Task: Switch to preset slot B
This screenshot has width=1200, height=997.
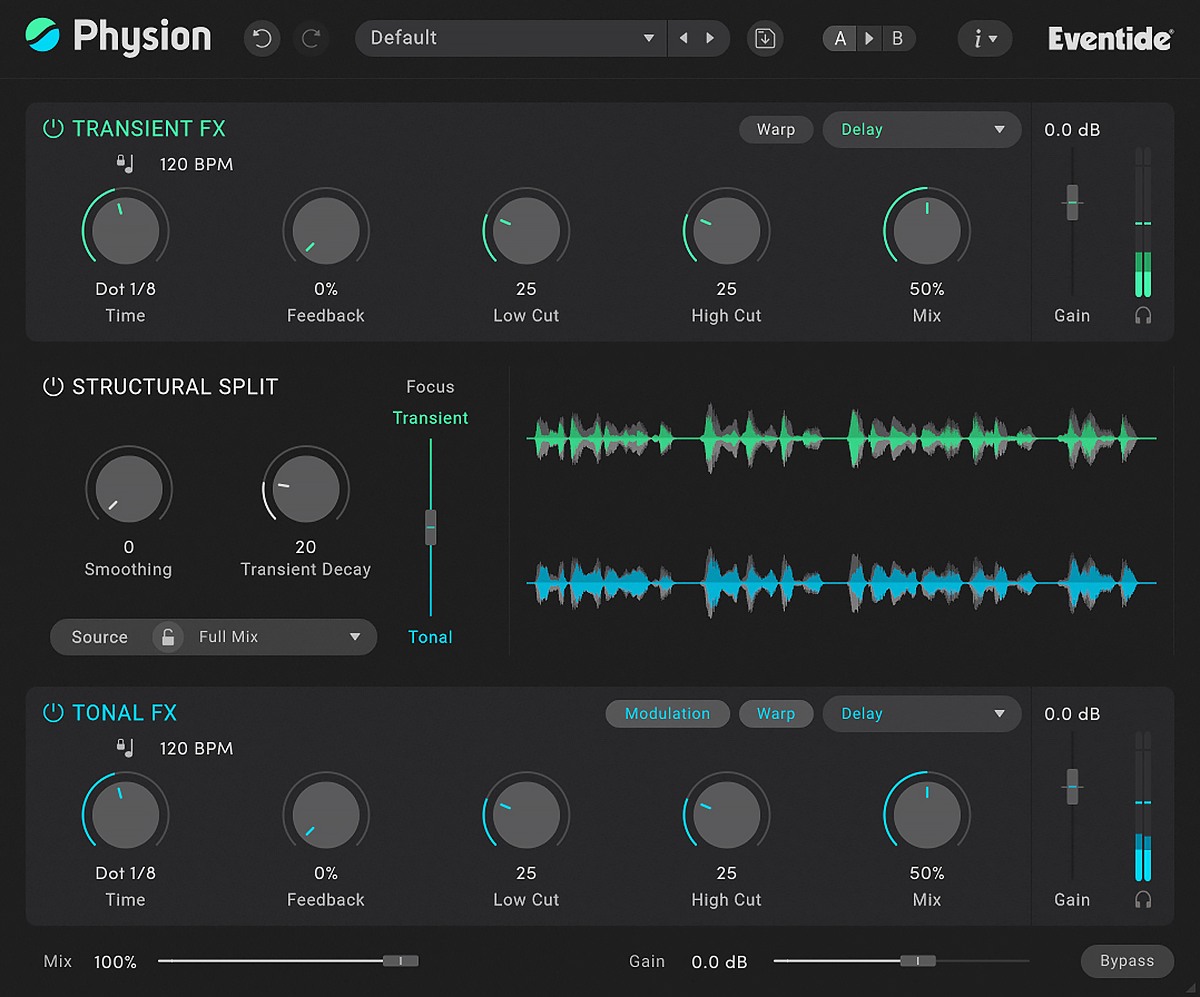Action: coord(897,39)
